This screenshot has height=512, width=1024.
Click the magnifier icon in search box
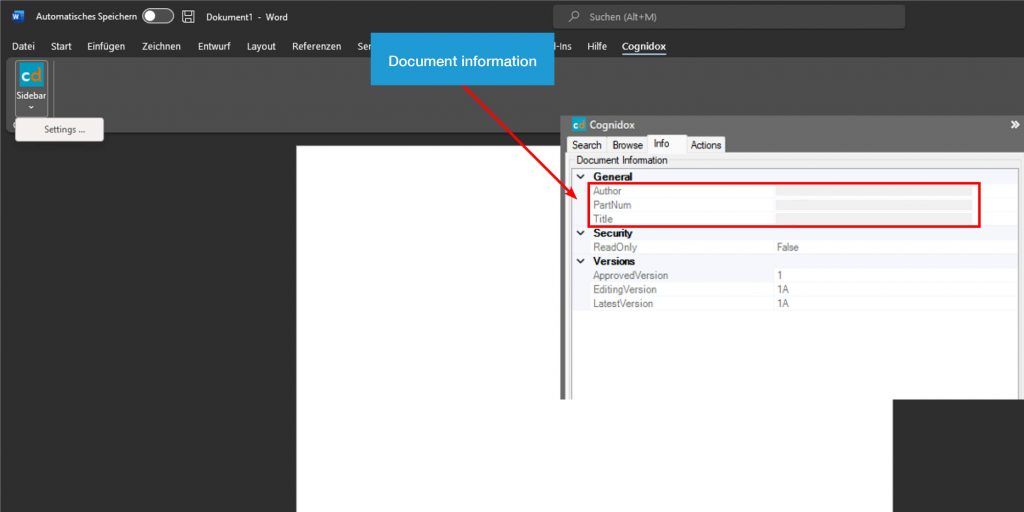click(x=574, y=17)
